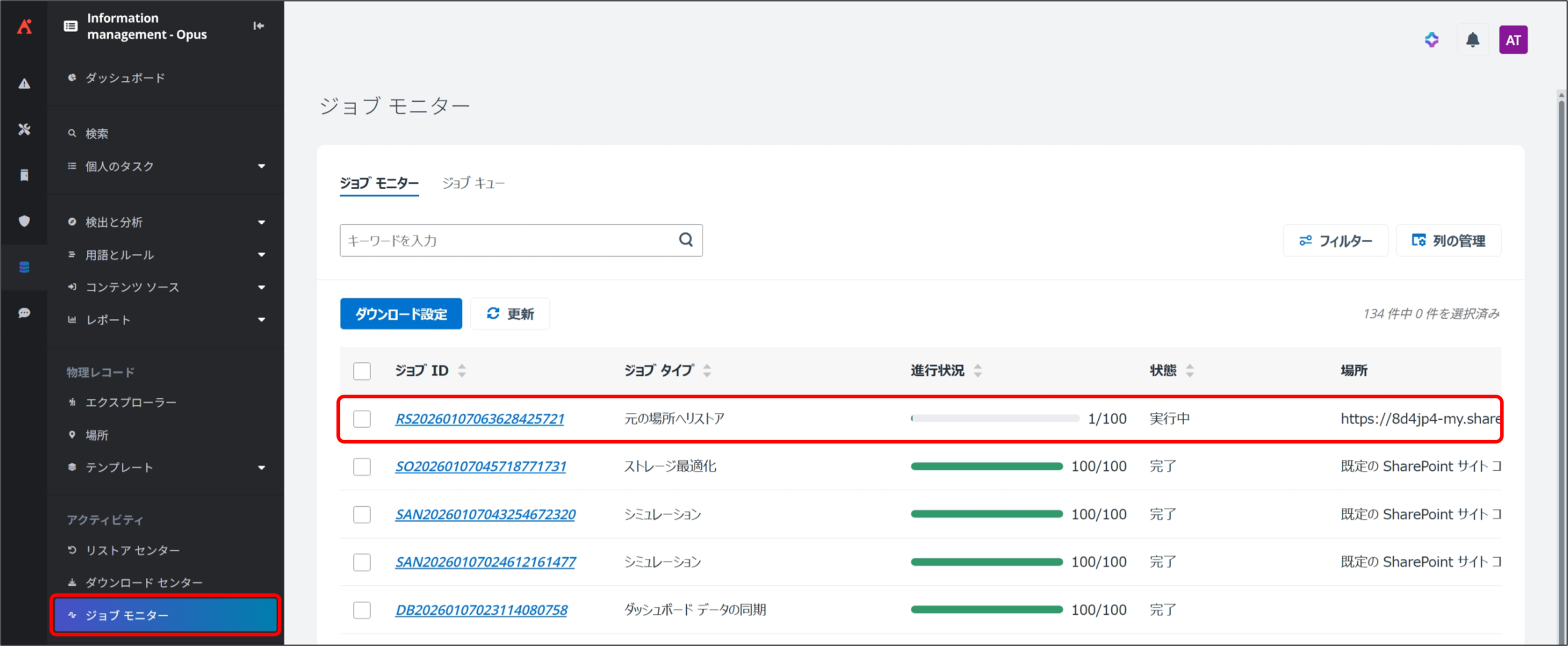Image resolution: width=1568 pixels, height=646 pixels.
Task: Open the AT user avatar menu
Action: (x=1513, y=40)
